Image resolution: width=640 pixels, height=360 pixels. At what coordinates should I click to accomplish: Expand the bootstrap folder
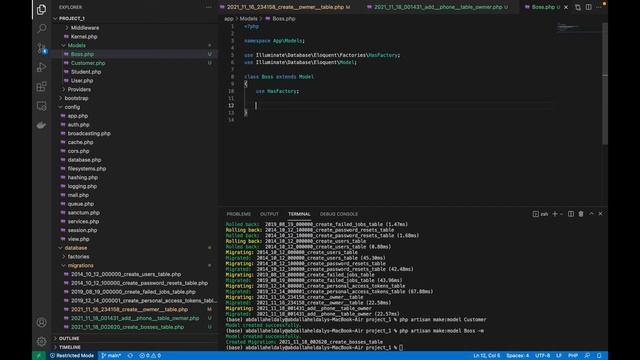[x=76, y=98]
